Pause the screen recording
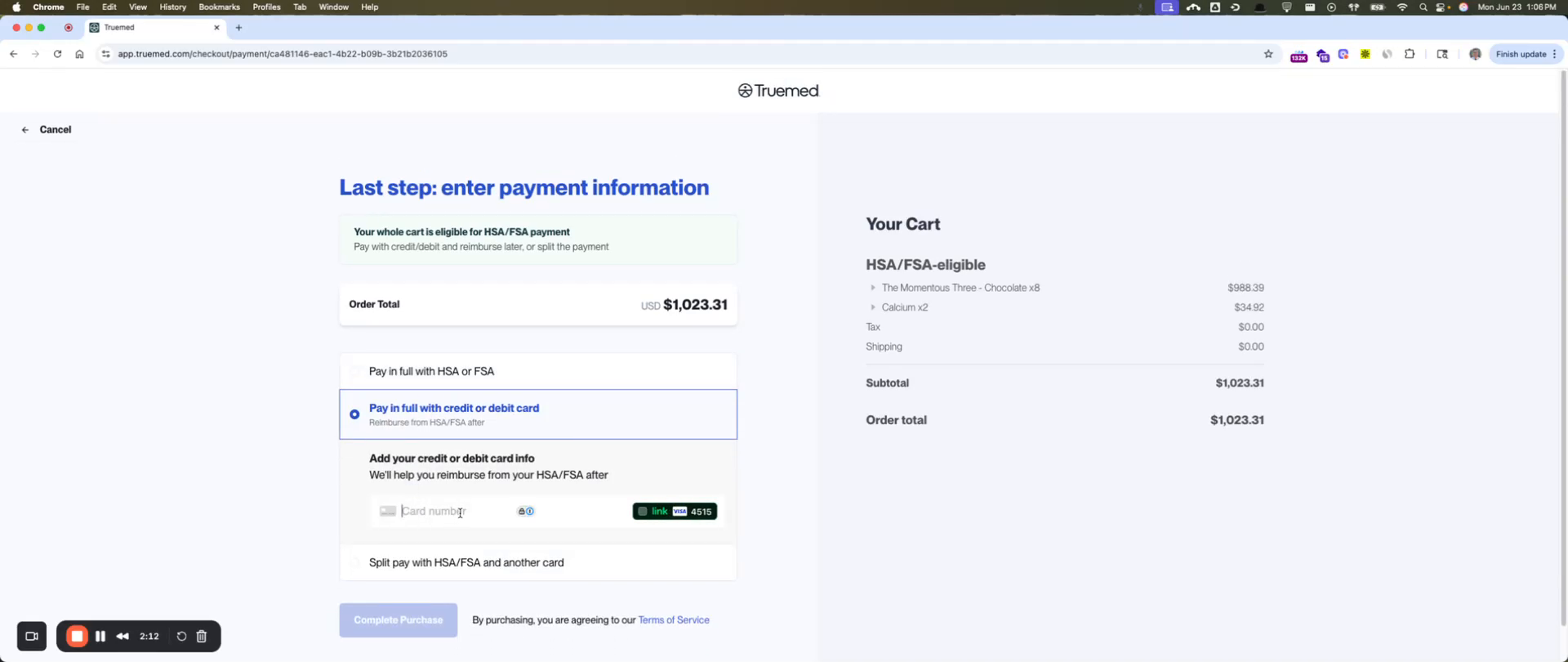This screenshot has height=662, width=1568. point(100,637)
